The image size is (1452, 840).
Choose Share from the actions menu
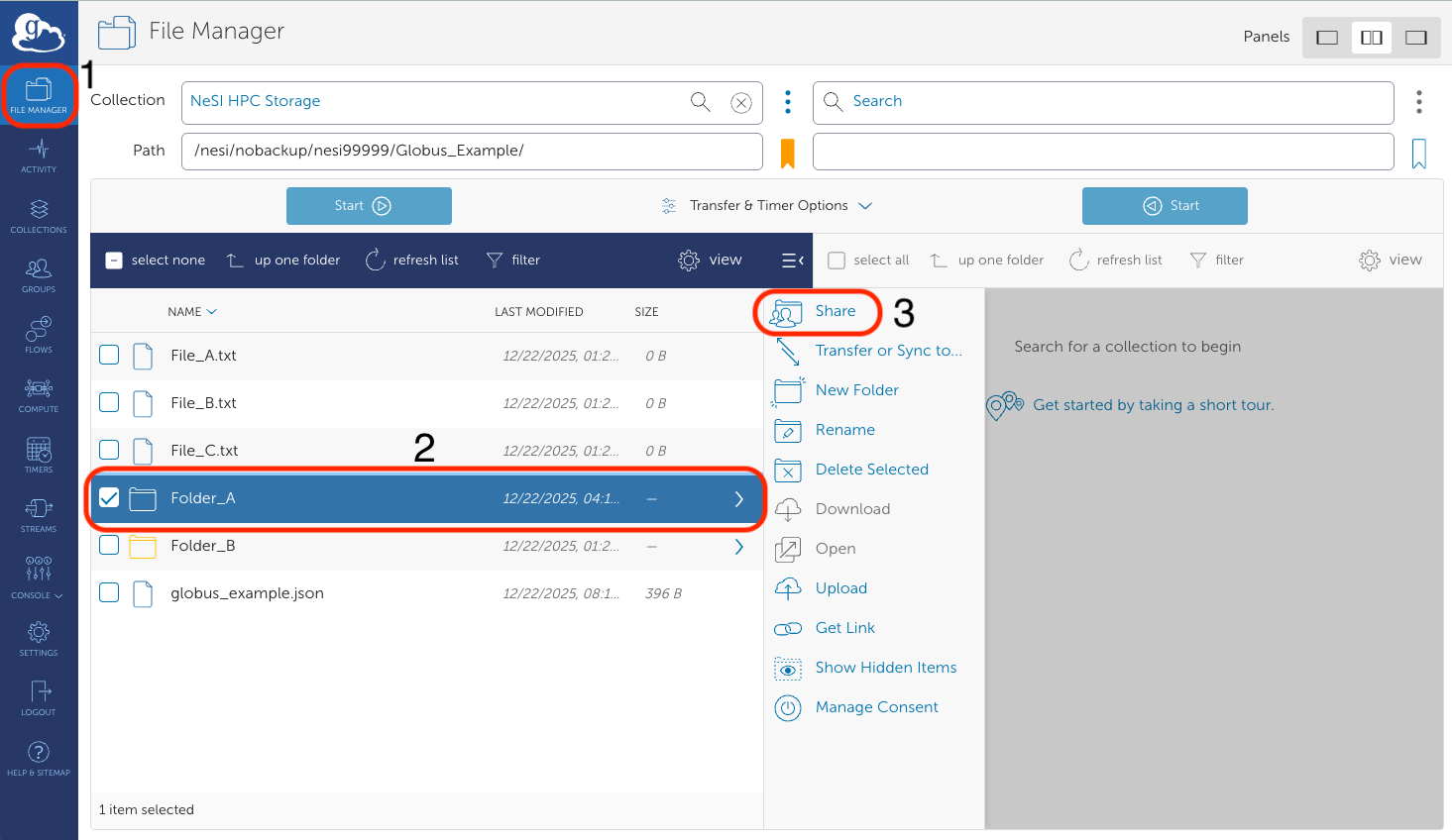[x=835, y=311]
